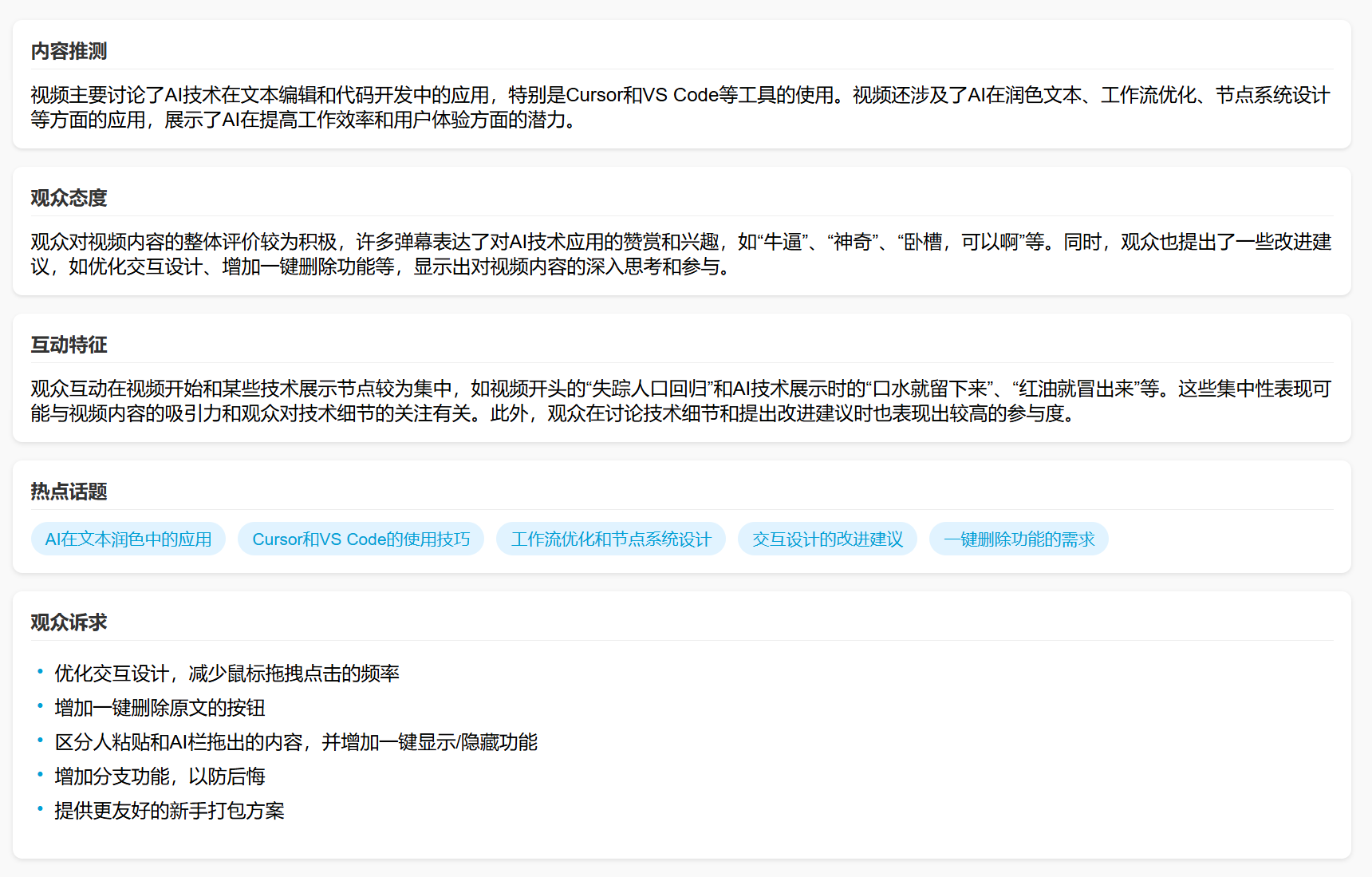1372x877 pixels.
Task: Click the 交互设计的改进建议 tag
Action: 827,539
